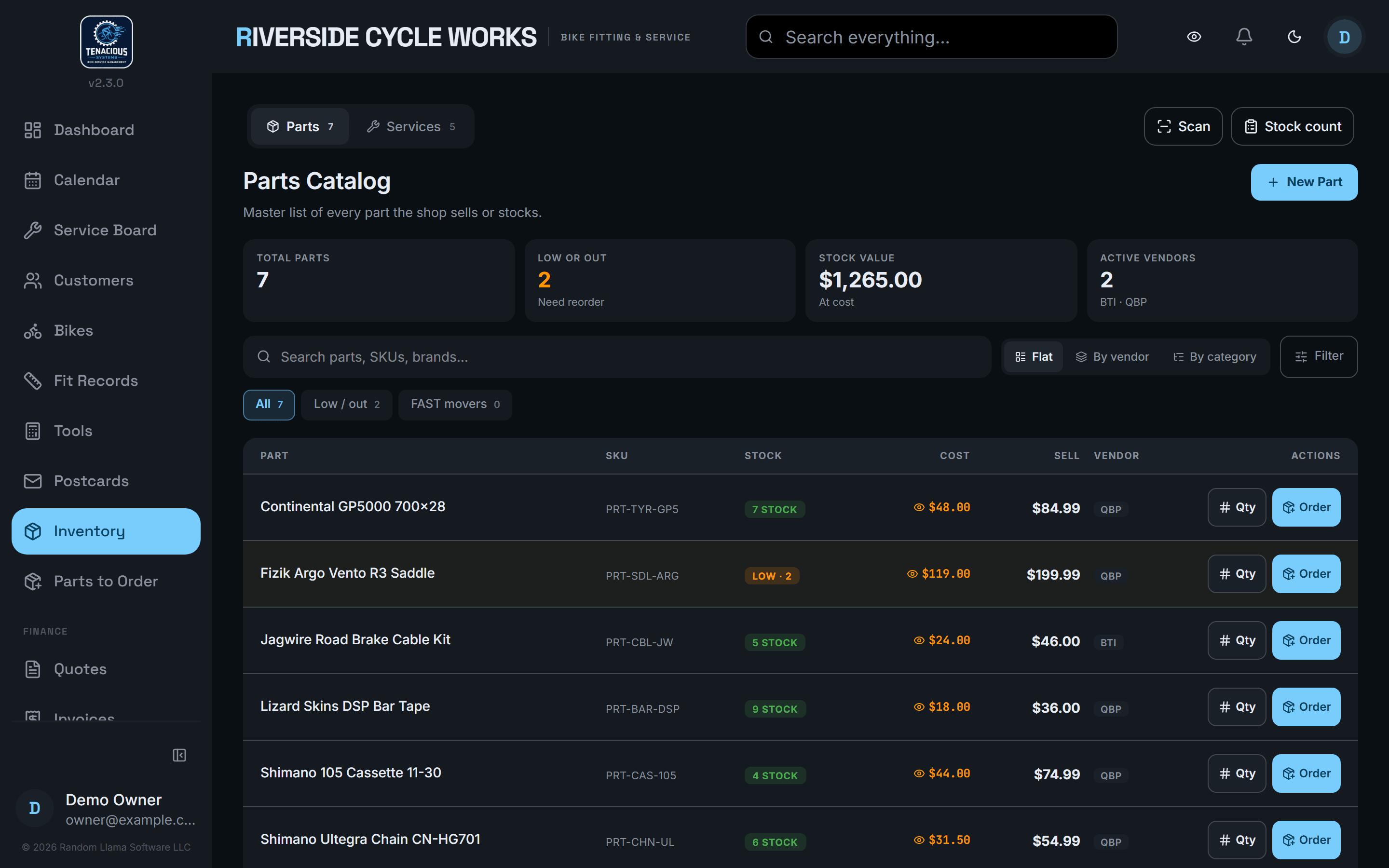Viewport: 1389px width, 868px height.
Task: Click the Scan button
Action: point(1183,126)
